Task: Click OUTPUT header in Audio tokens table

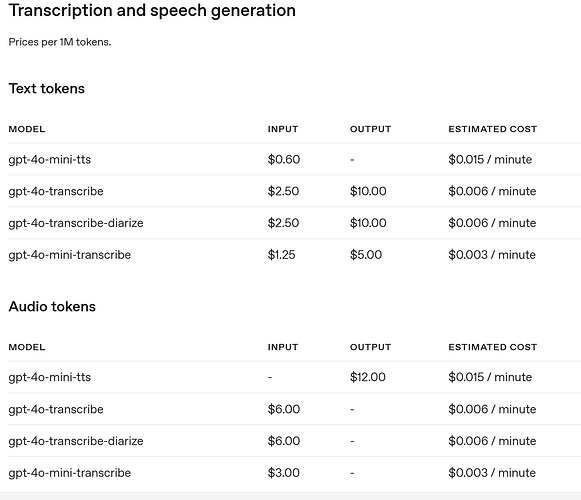Action: click(371, 347)
